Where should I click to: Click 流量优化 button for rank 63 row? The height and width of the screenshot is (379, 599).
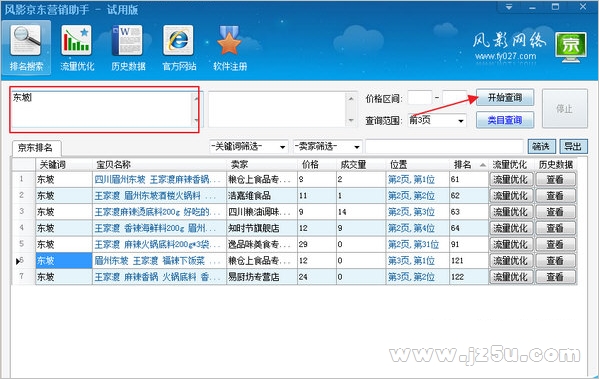click(511, 212)
